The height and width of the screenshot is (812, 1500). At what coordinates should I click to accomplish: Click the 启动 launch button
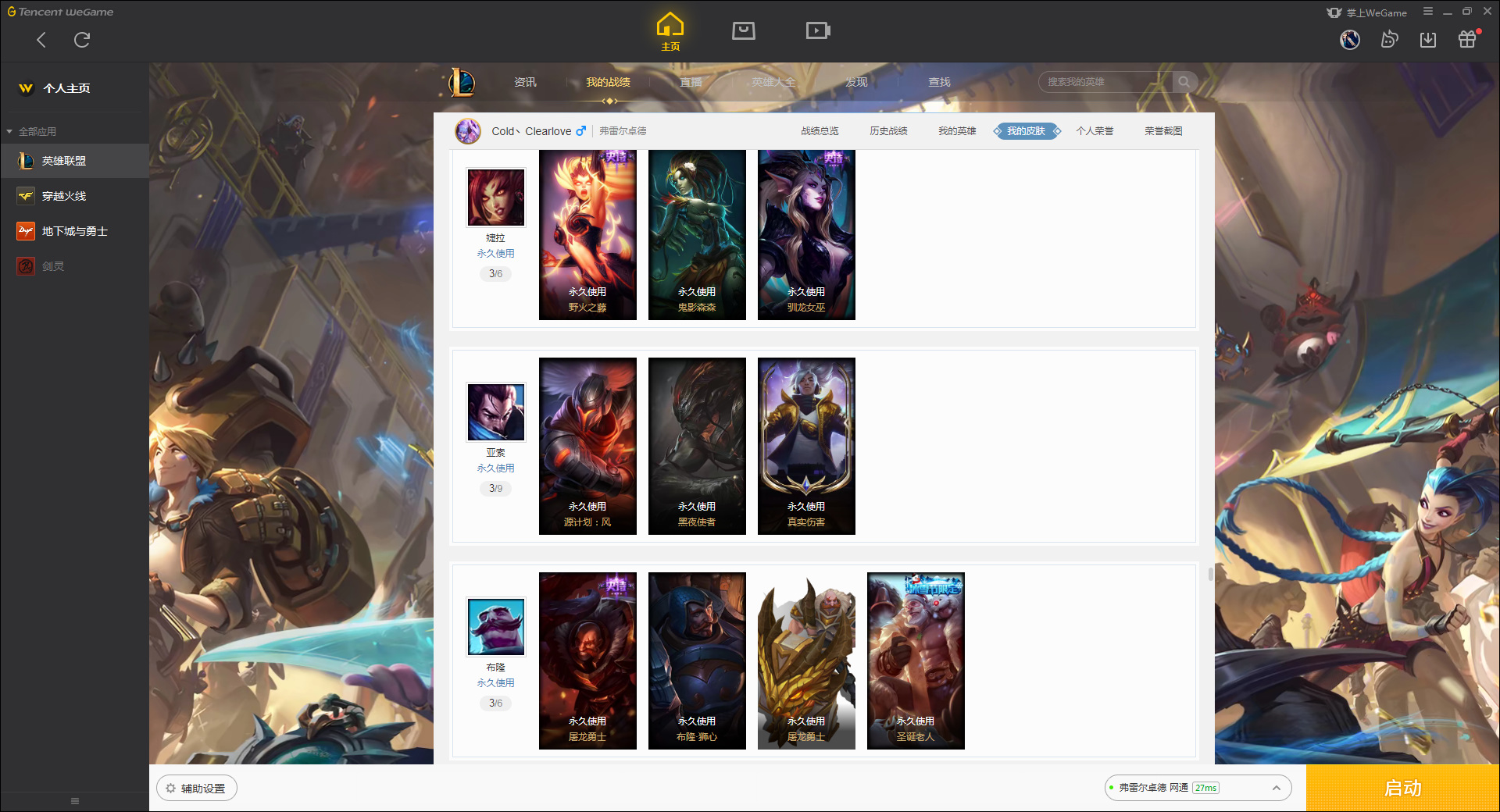1403,789
